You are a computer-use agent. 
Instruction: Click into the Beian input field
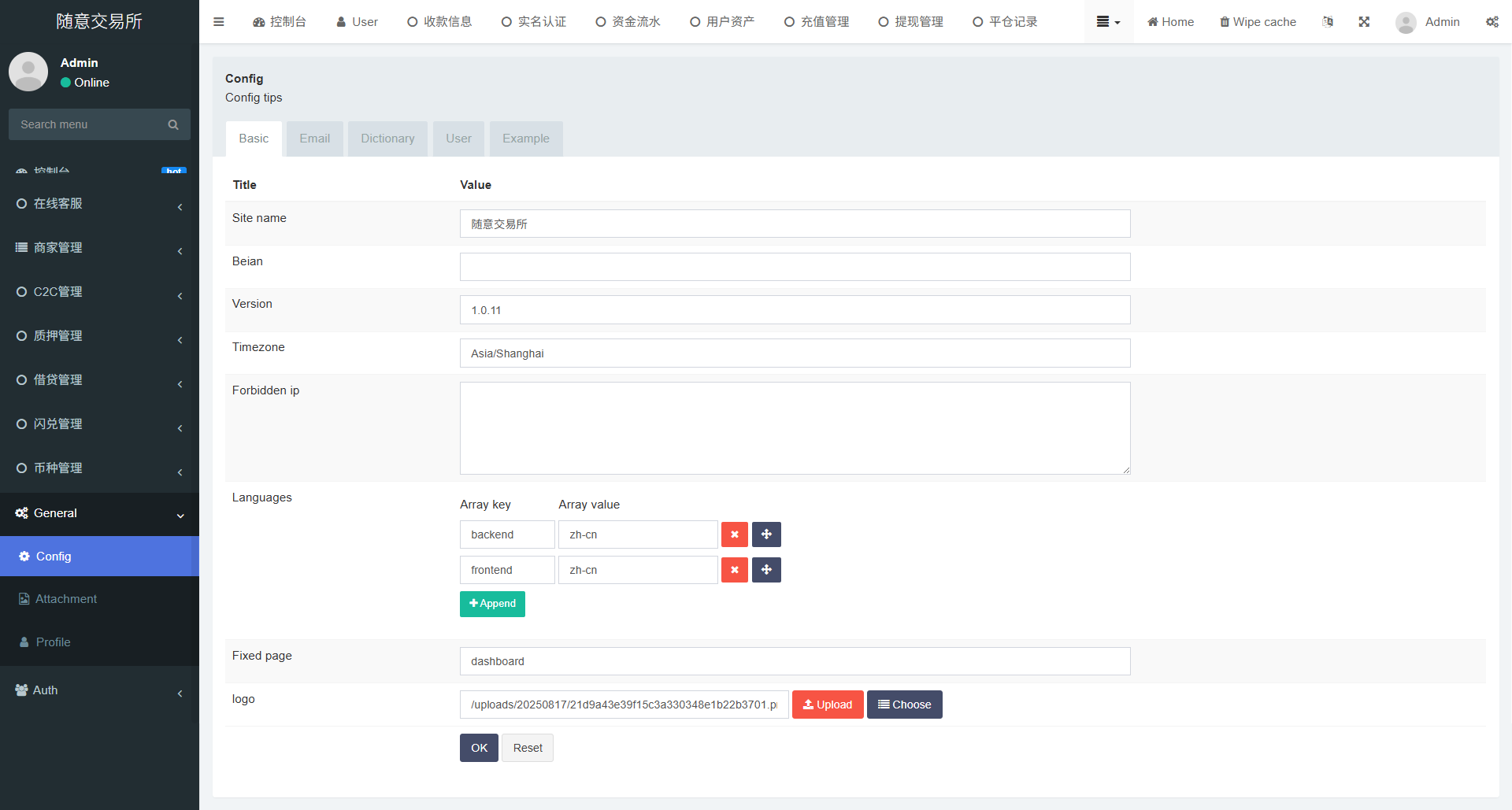(795, 267)
